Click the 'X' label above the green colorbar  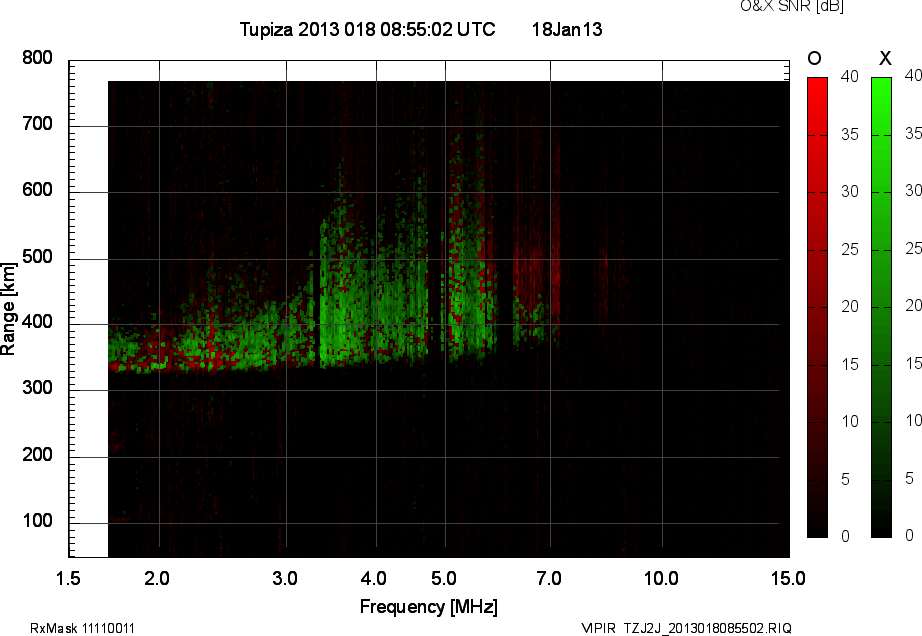[885, 58]
